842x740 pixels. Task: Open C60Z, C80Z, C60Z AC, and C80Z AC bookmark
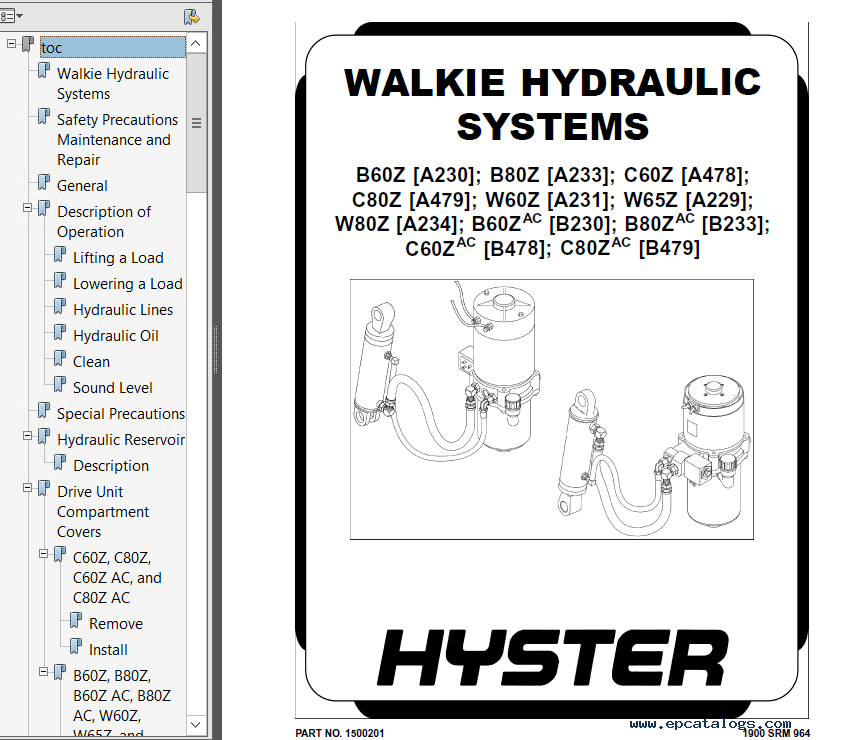[117, 578]
